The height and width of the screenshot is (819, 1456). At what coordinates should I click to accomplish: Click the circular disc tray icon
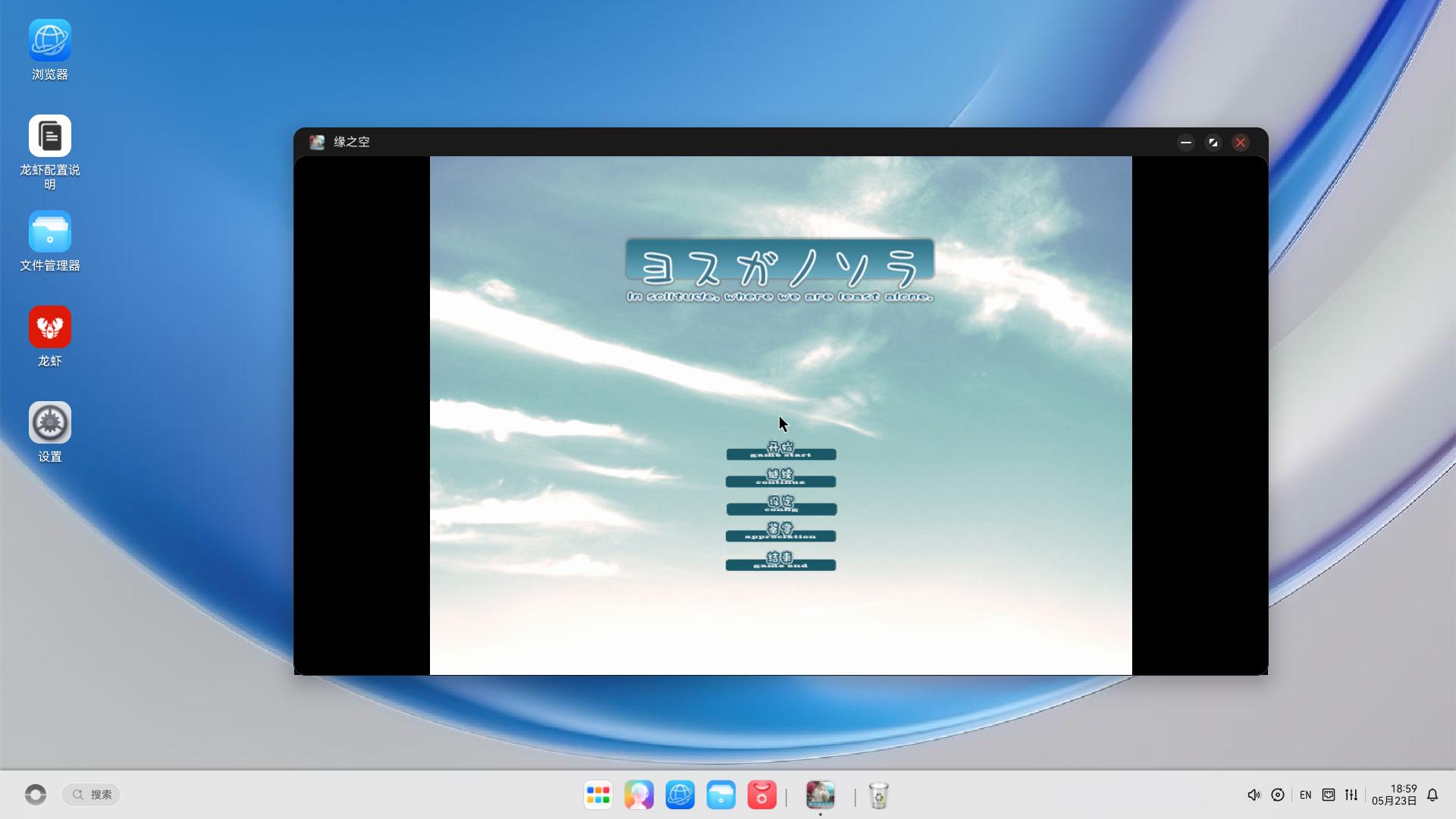(x=1278, y=795)
